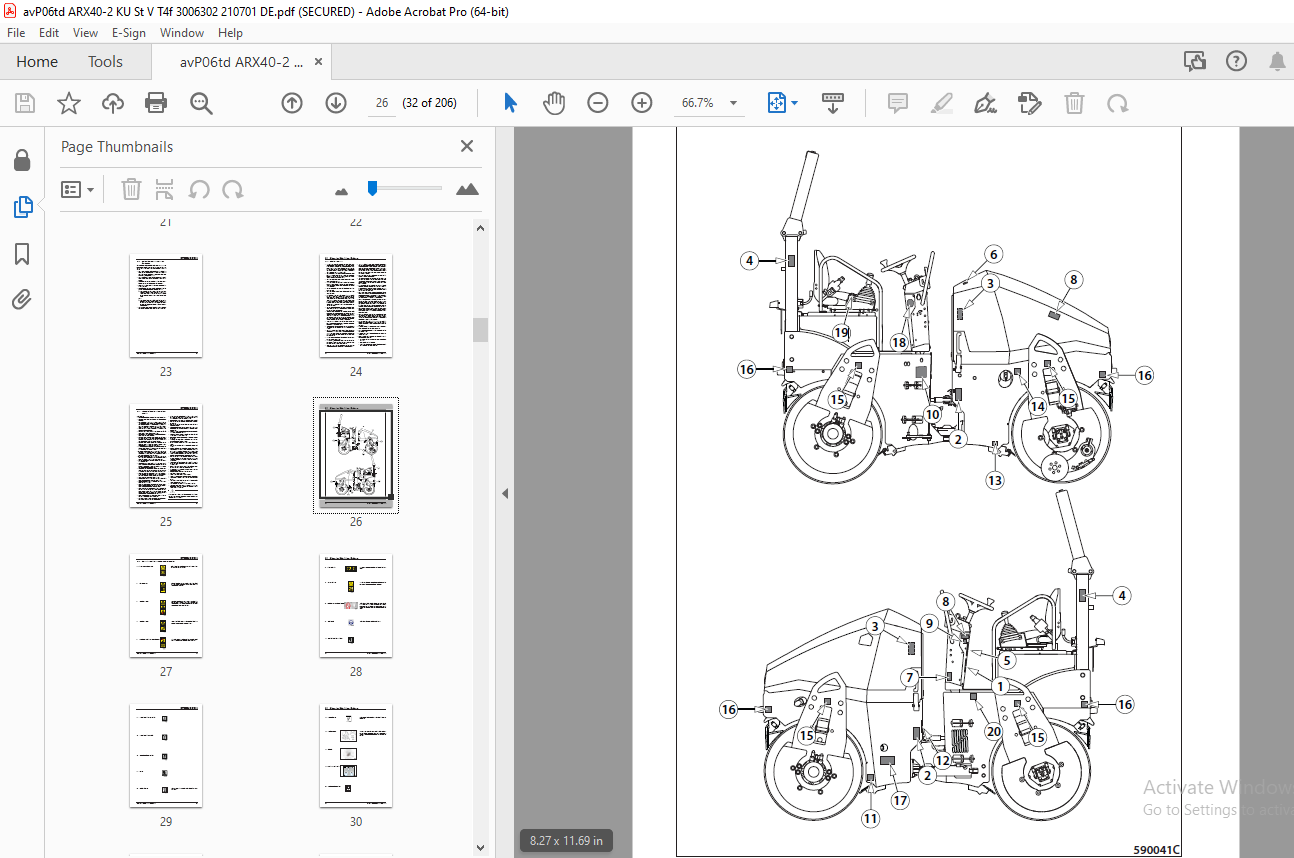Go to the next page with down arrow
The image size is (1294, 858).
pyautogui.click(x=336, y=103)
